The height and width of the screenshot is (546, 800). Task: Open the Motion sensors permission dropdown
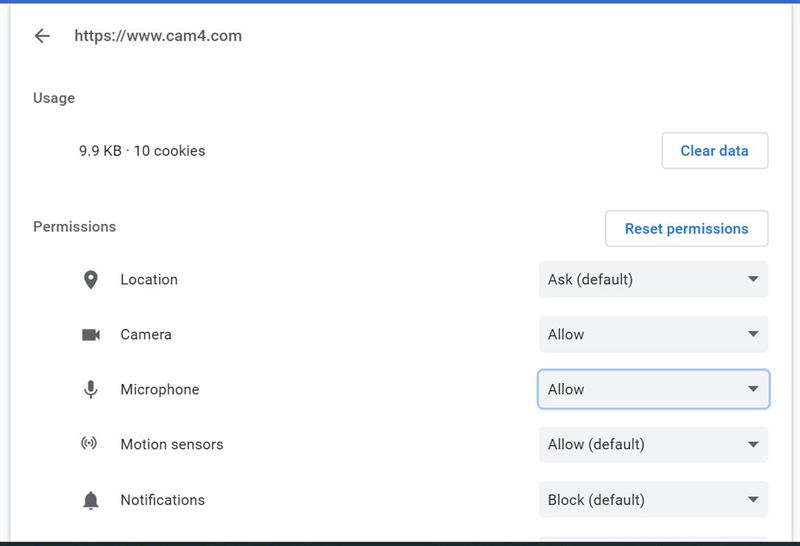pos(654,444)
